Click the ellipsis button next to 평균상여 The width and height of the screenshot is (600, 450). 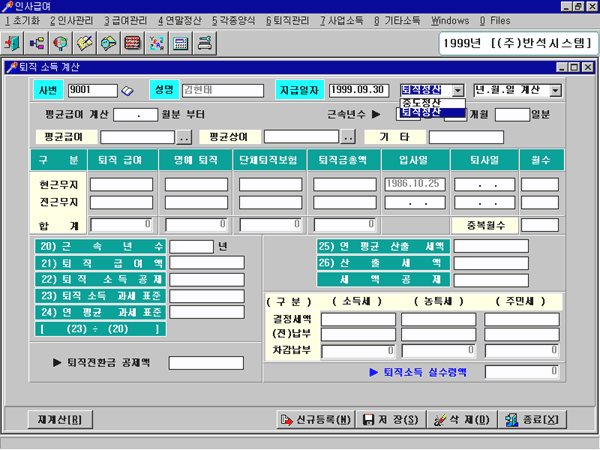click(347, 137)
